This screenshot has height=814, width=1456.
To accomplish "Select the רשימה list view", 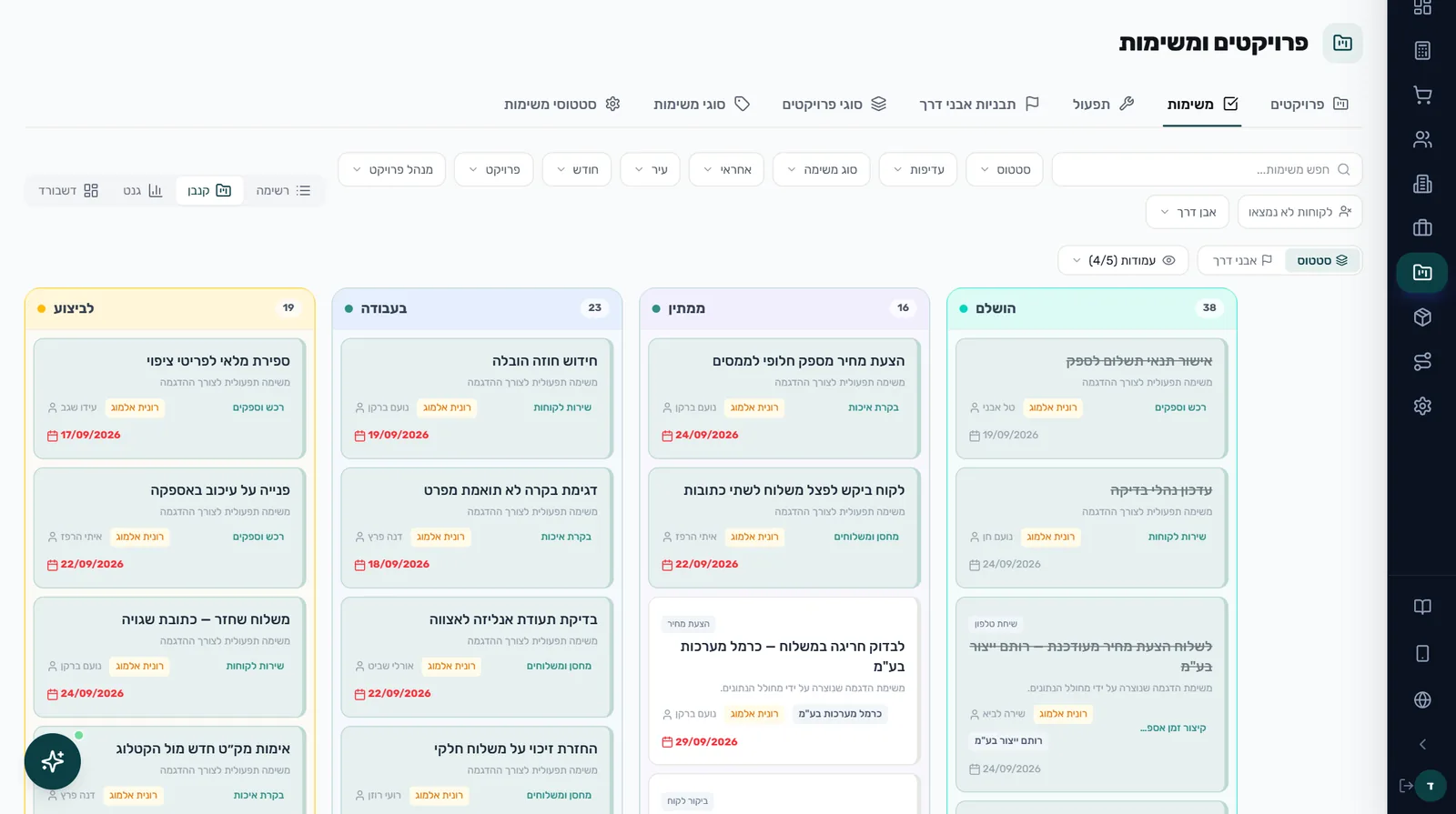I will pos(283,190).
